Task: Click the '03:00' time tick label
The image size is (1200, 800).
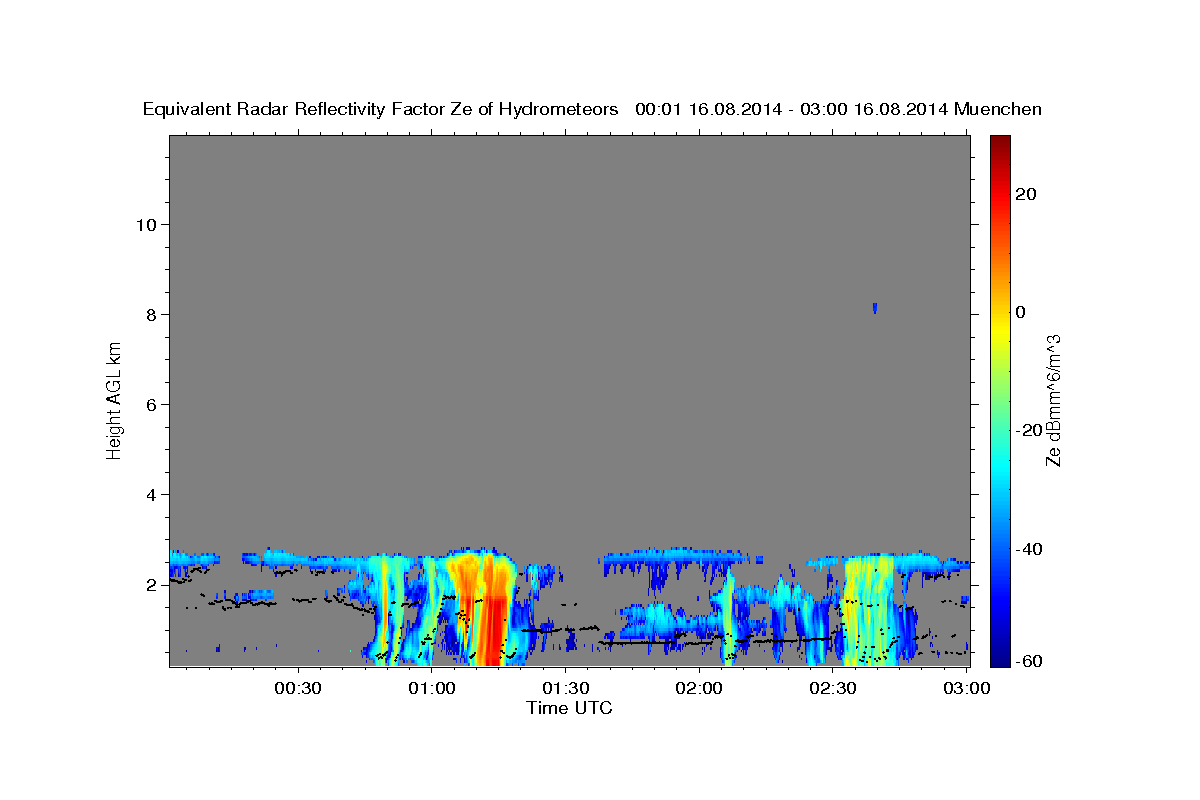Action: (965, 688)
